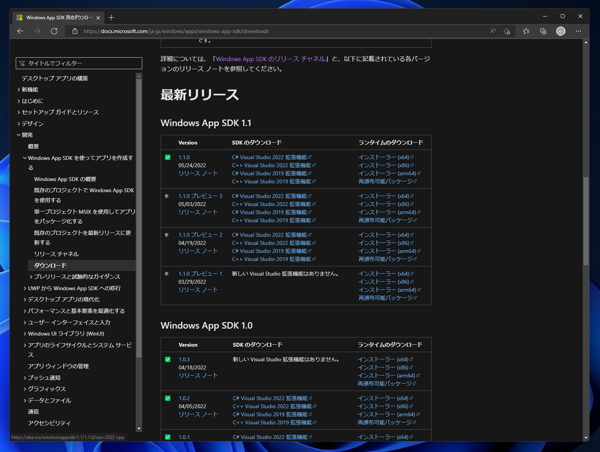This screenshot has height=452, width=600.
Task: Open 1.1.0 プレビュー 1 version link
Action: [200, 274]
